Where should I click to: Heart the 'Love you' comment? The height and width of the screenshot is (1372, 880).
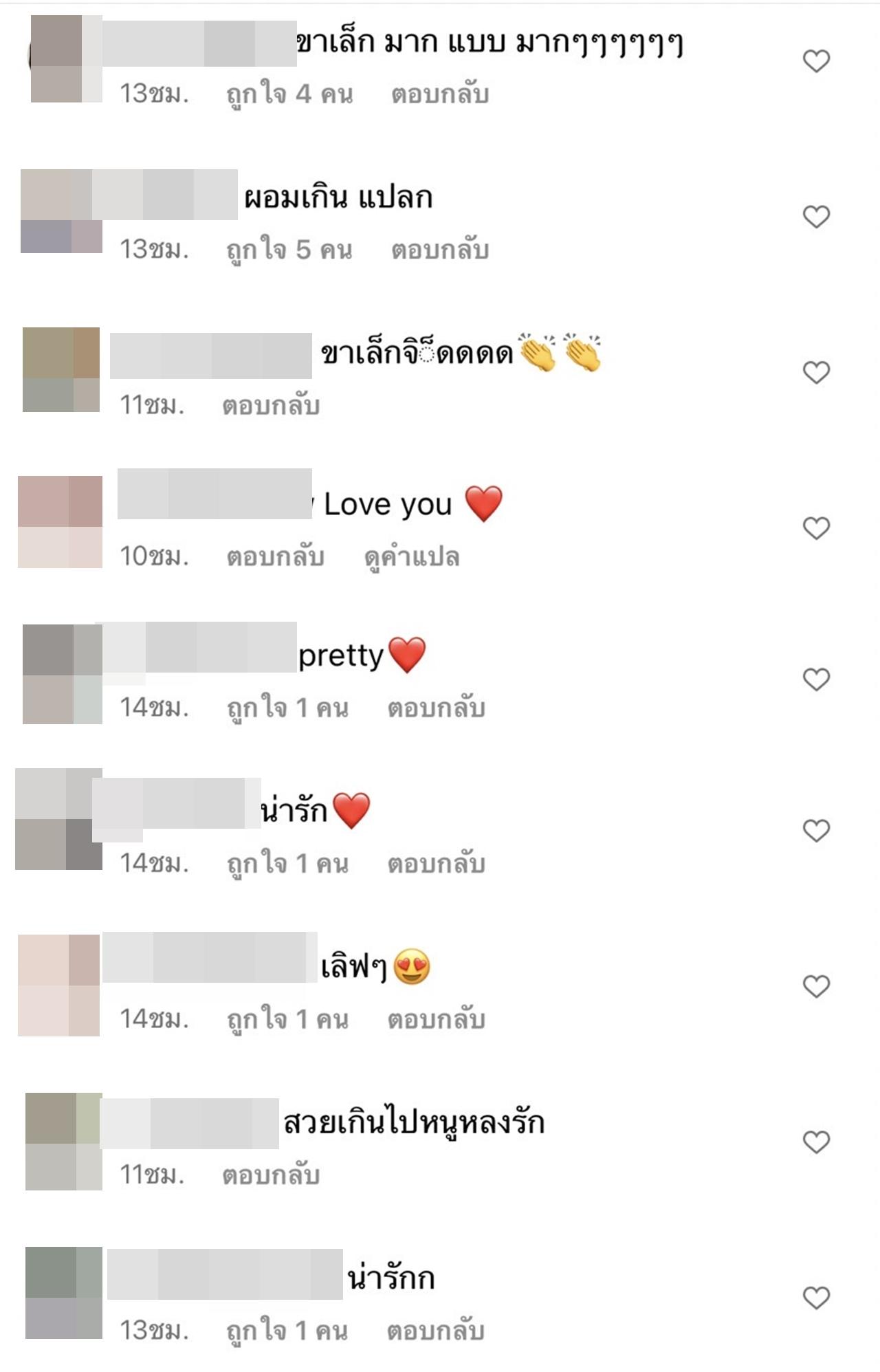click(816, 527)
